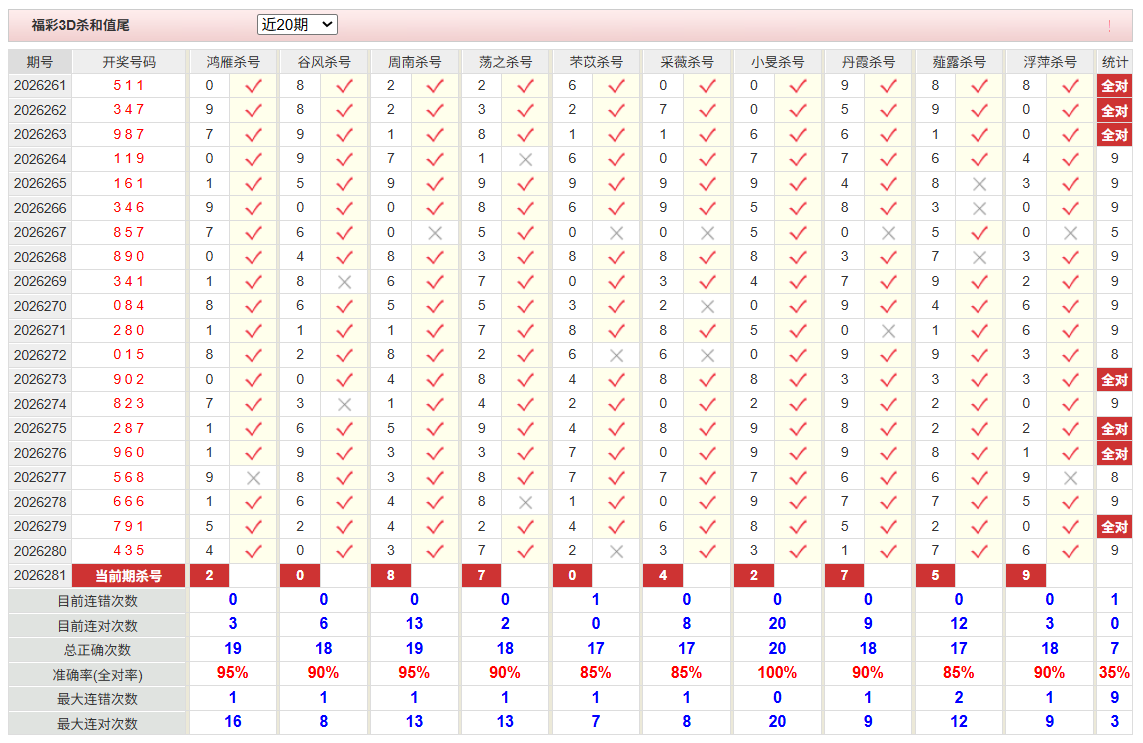The width and height of the screenshot is (1143, 743).
Task: Click the 全对 badge in row 2026279
Action: [x=1114, y=526]
